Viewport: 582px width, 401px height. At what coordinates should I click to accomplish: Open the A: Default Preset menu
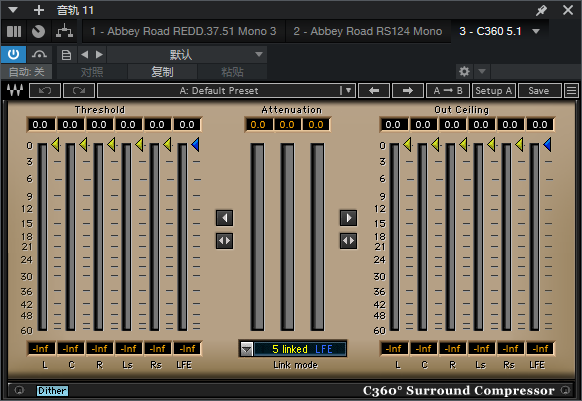click(x=226, y=91)
